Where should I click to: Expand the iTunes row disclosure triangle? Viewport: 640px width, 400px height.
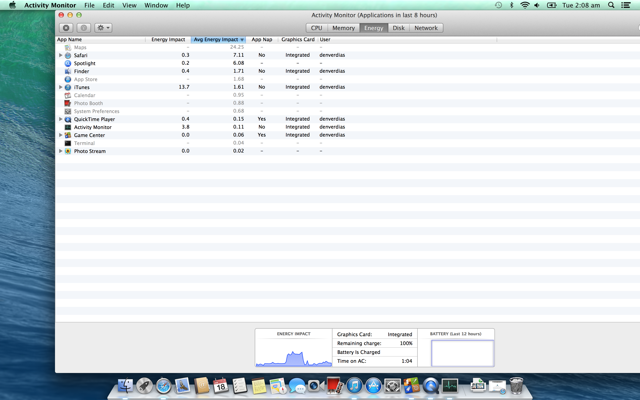click(60, 87)
